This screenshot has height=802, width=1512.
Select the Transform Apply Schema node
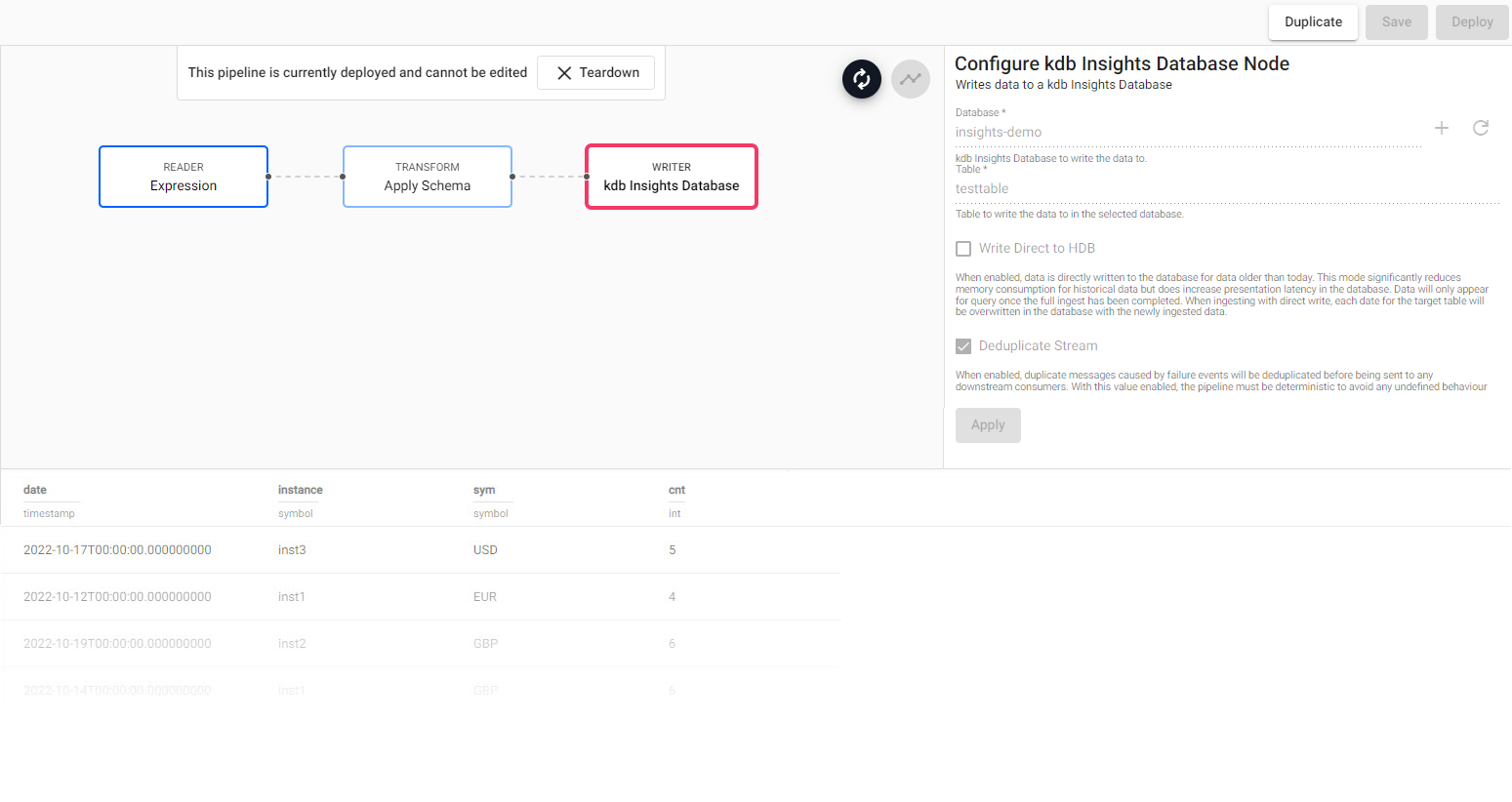pyautogui.click(x=428, y=177)
